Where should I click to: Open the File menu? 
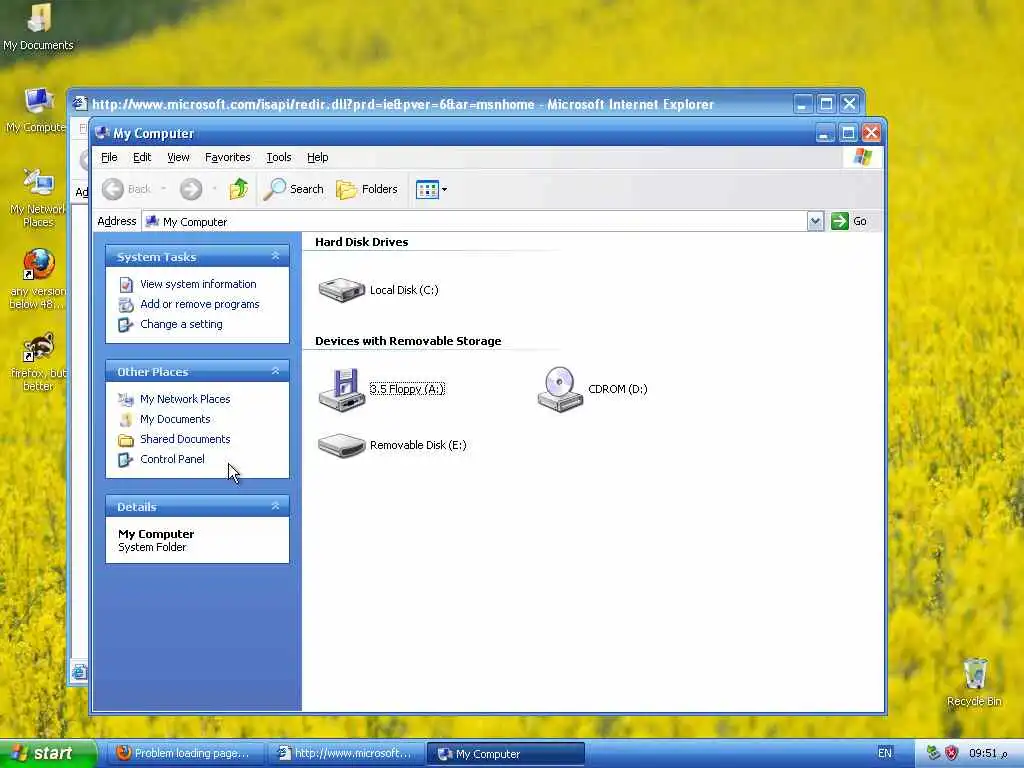[109, 157]
